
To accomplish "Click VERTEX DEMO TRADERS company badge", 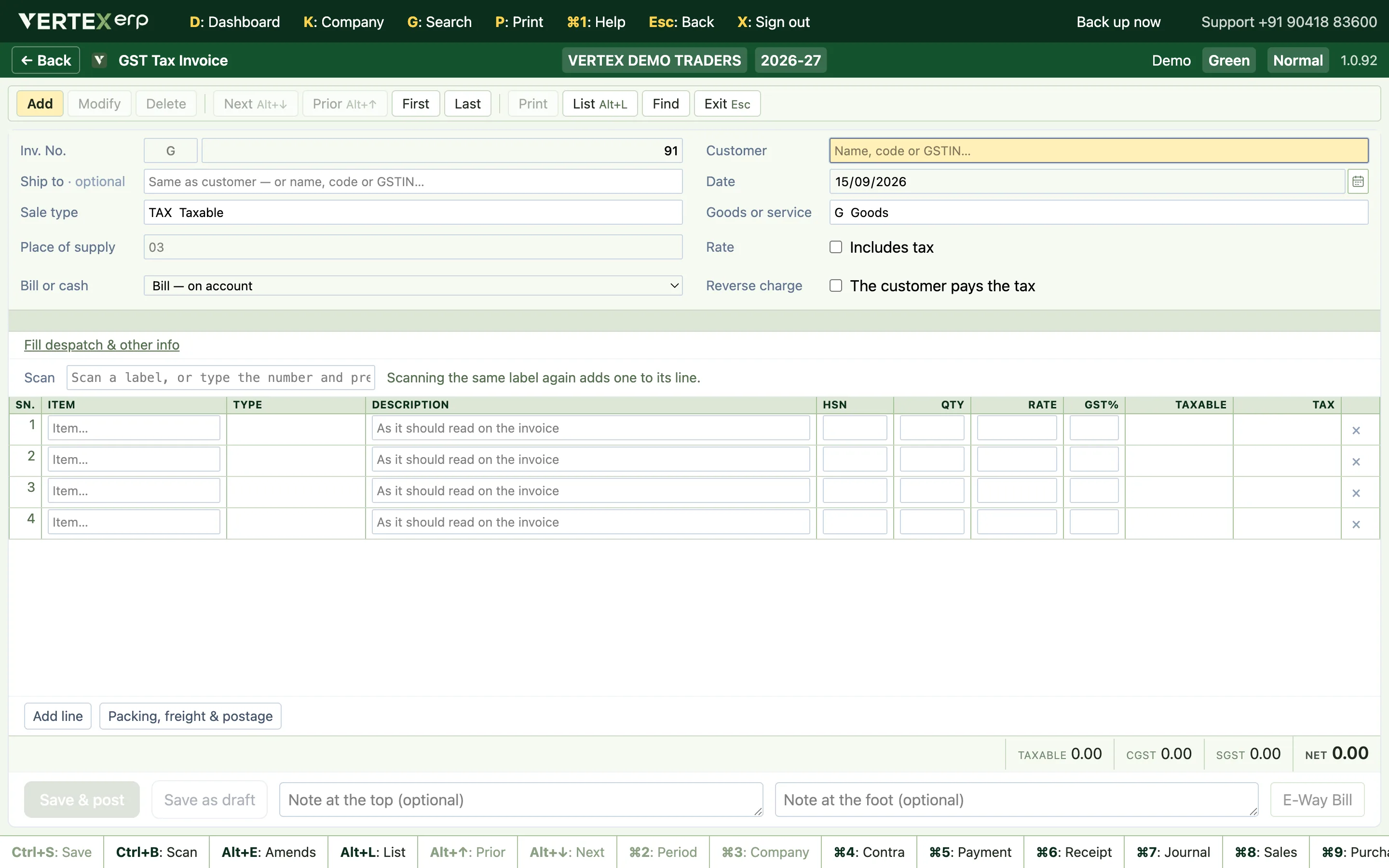I will click(654, 60).
